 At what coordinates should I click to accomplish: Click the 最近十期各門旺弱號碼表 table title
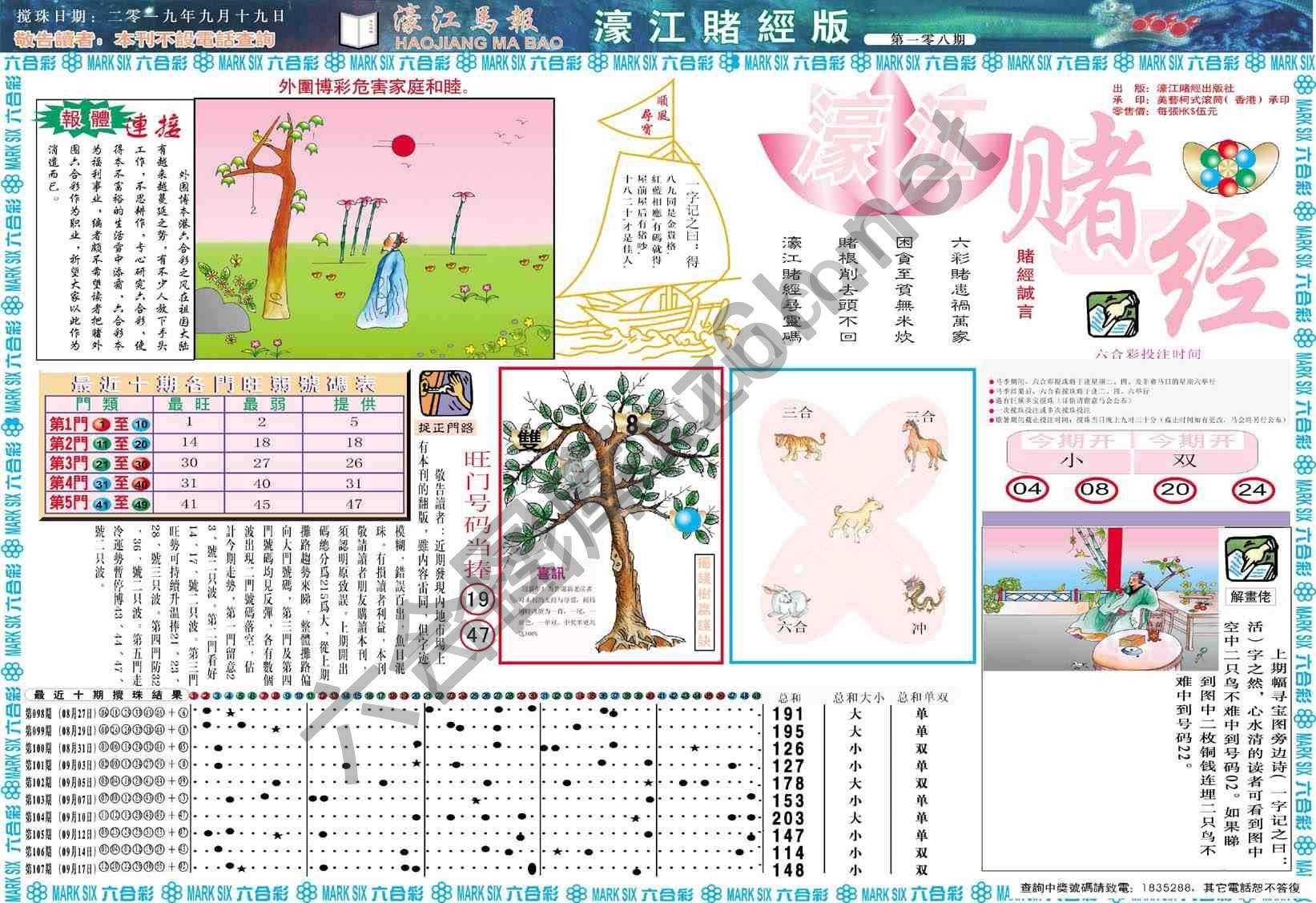tap(223, 383)
